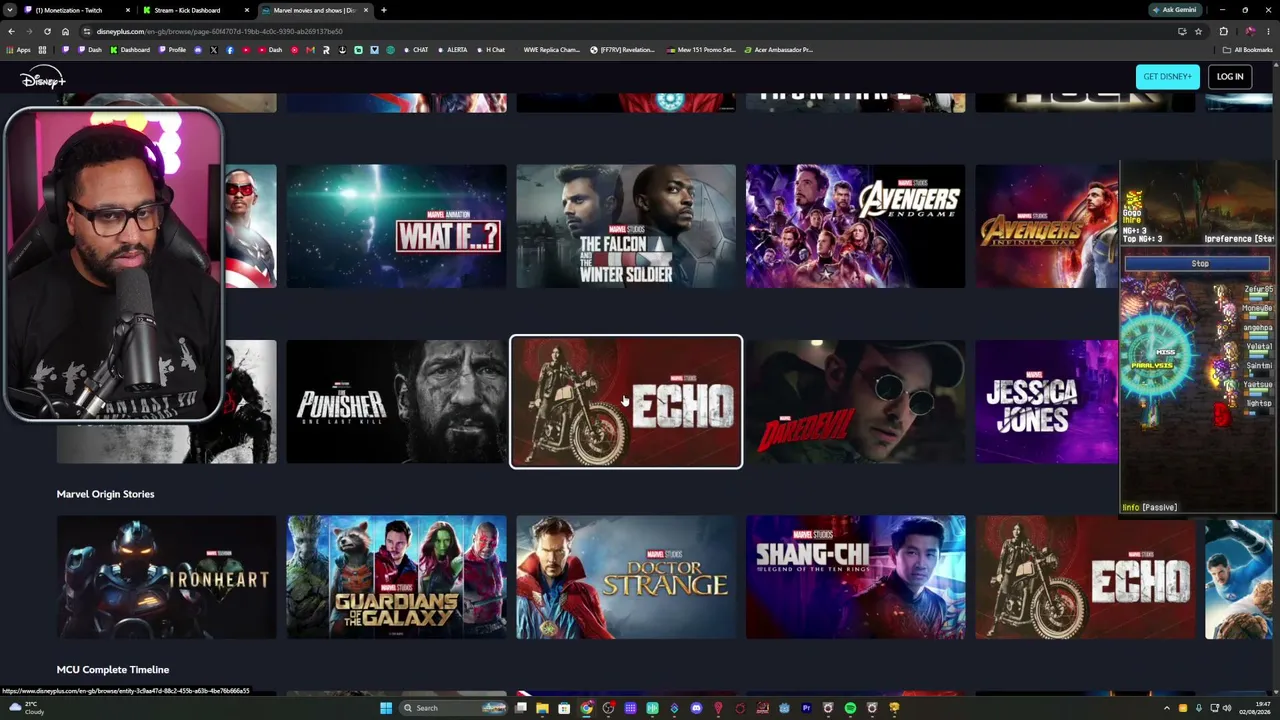
Task: Switch to the Monetization - Twitch tab
Action: [x=76, y=10]
